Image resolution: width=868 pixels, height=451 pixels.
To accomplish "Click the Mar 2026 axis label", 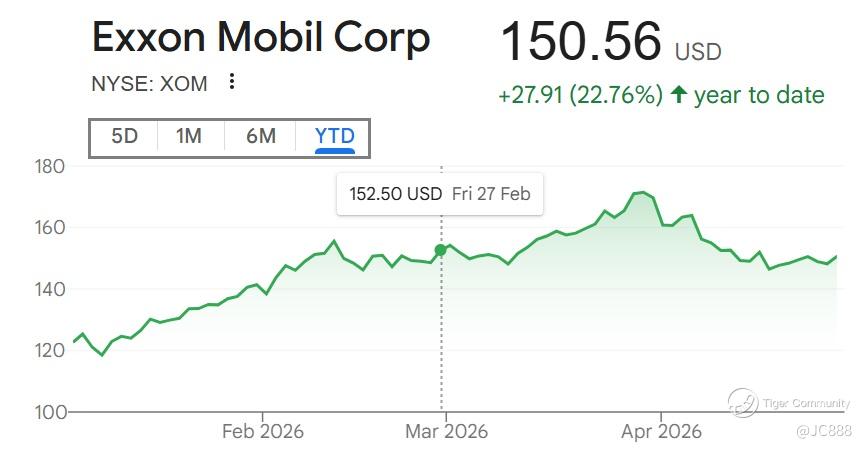I will click(x=446, y=432).
